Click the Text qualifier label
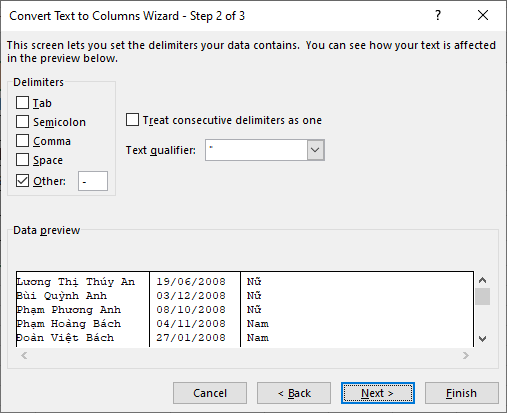Screen dimensions: 507x413 click(x=161, y=150)
